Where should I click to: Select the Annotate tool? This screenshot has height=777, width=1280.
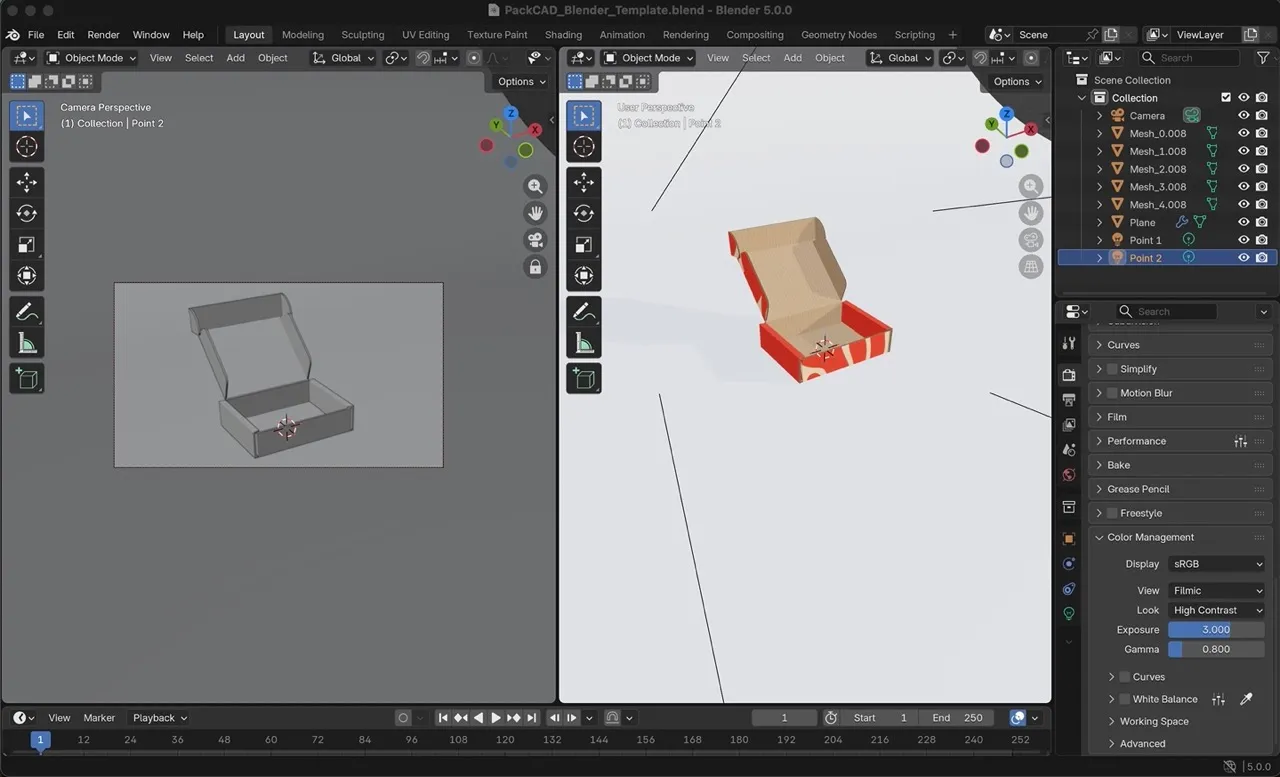[x=26, y=311]
